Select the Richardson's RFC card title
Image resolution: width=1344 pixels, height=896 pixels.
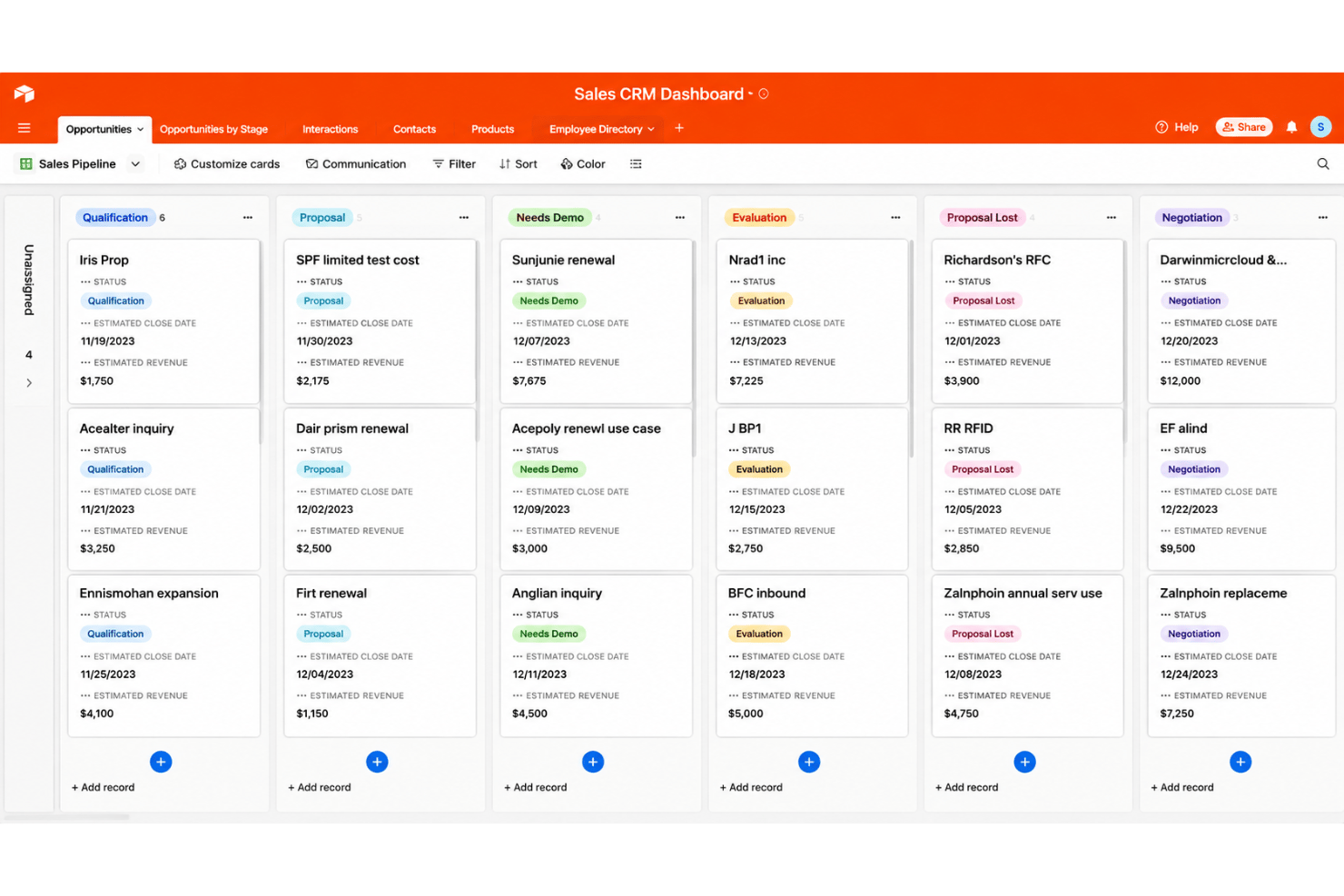[997, 260]
